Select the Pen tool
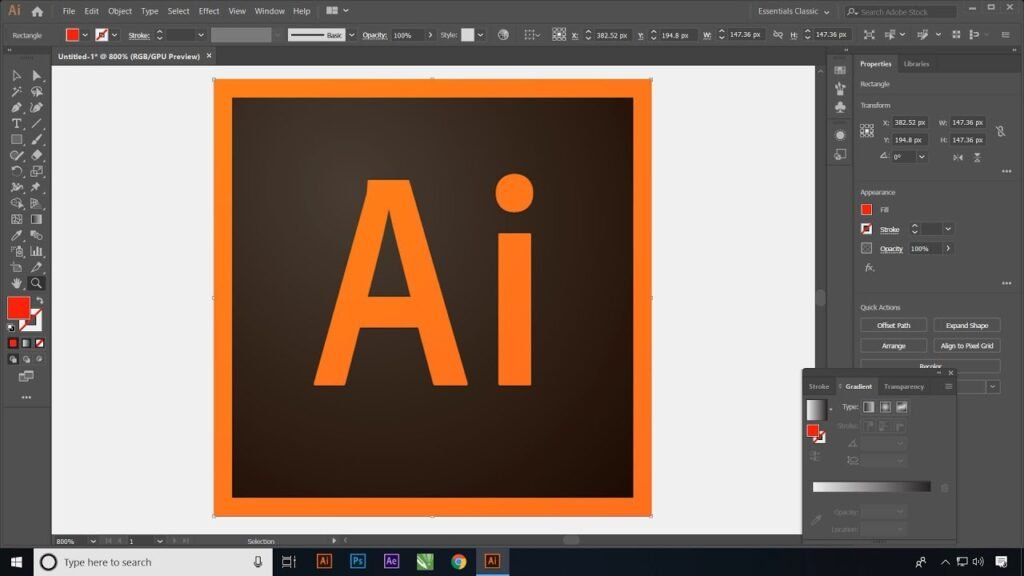 pyautogui.click(x=16, y=108)
